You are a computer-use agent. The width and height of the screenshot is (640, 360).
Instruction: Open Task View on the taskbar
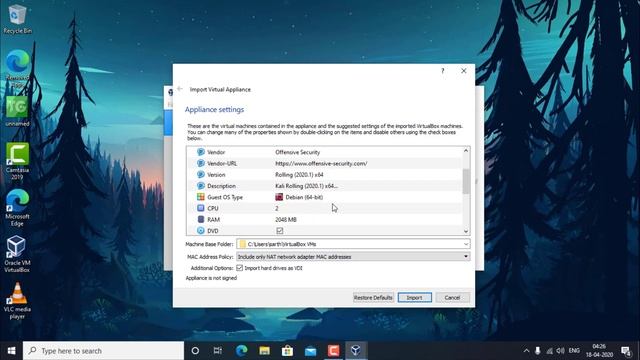[x=218, y=351]
